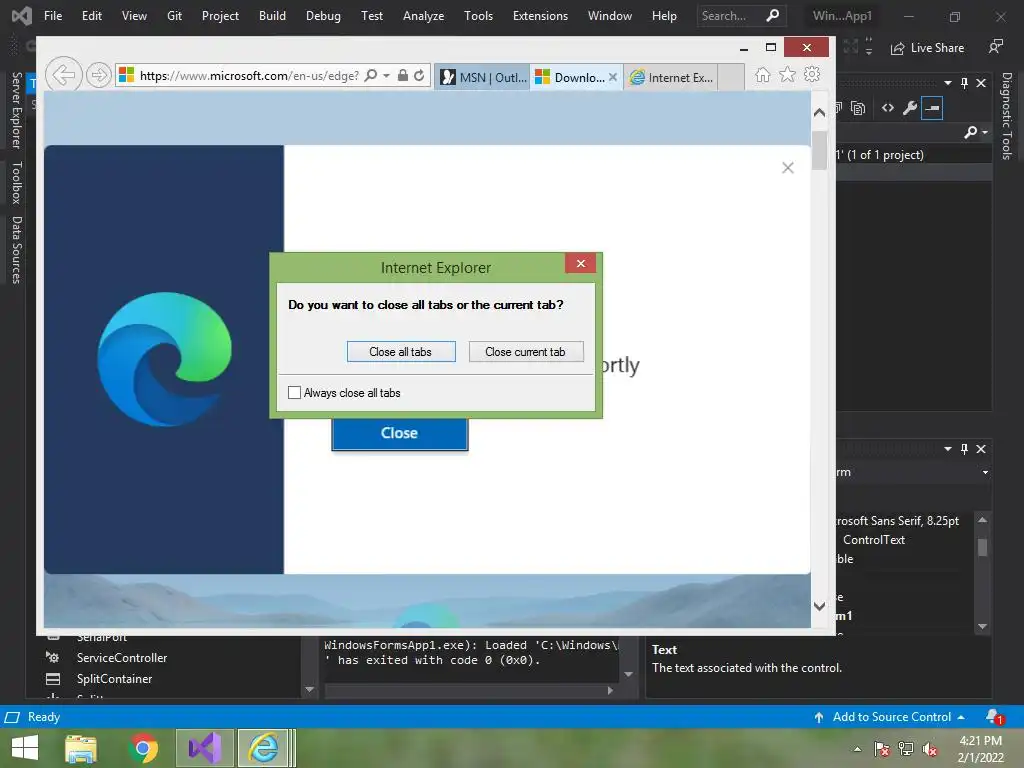Viewport: 1024px width, 768px height.
Task: Open the Toolbox side tab
Action: pos(17,182)
